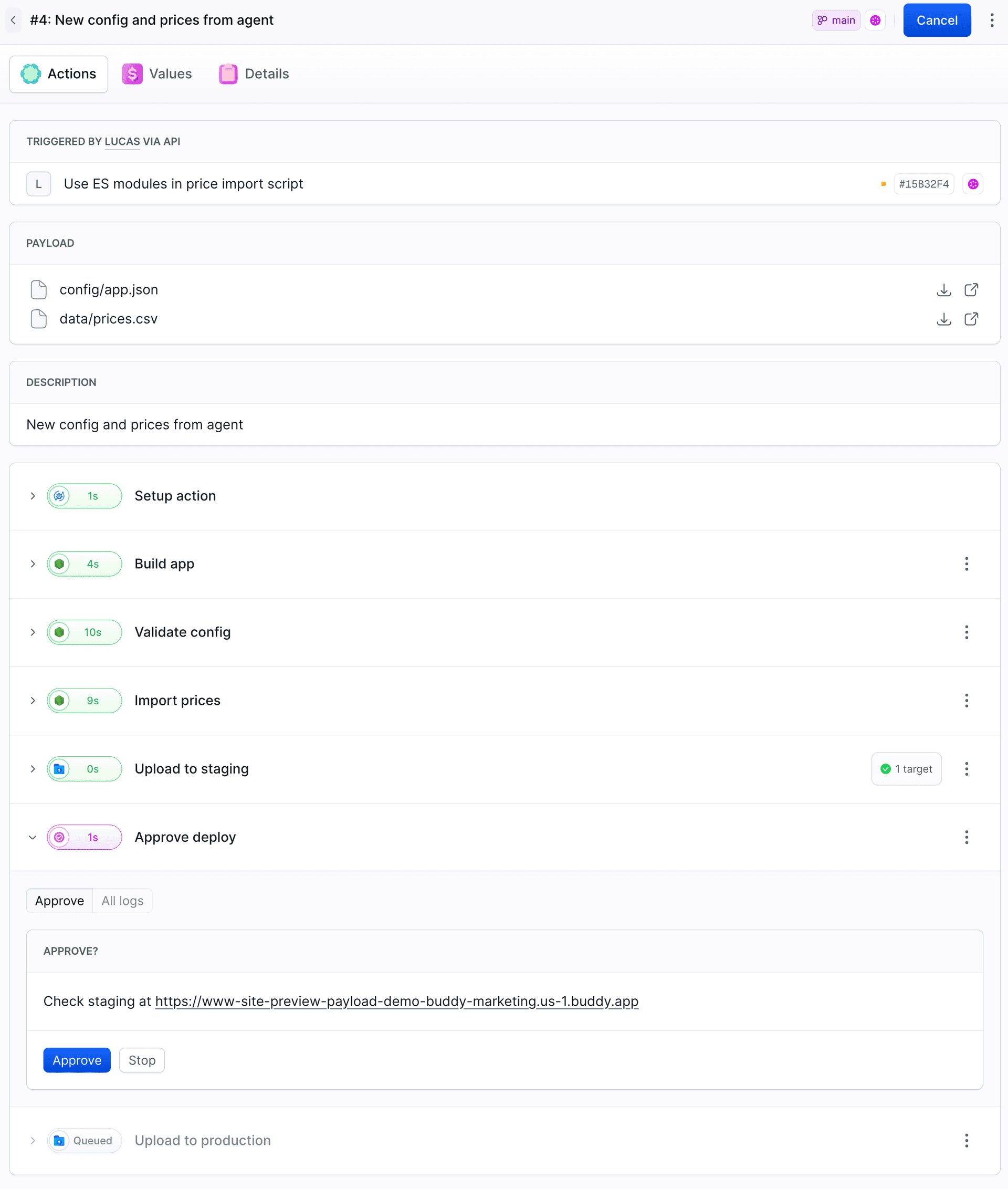
Task: Select the config/app.json file name
Action: coord(109,290)
